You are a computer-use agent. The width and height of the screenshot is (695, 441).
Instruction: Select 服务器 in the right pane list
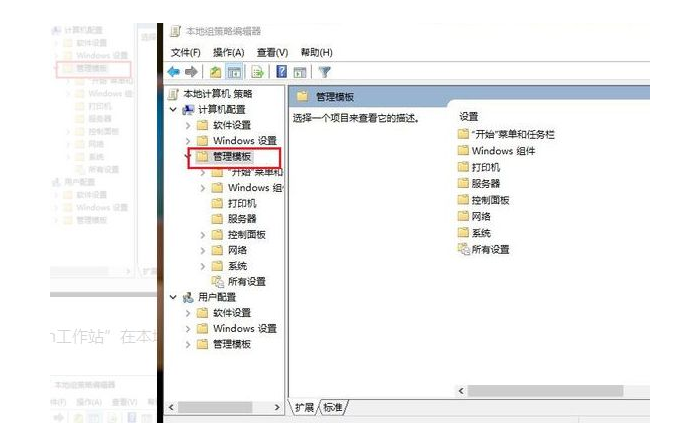pos(486,183)
